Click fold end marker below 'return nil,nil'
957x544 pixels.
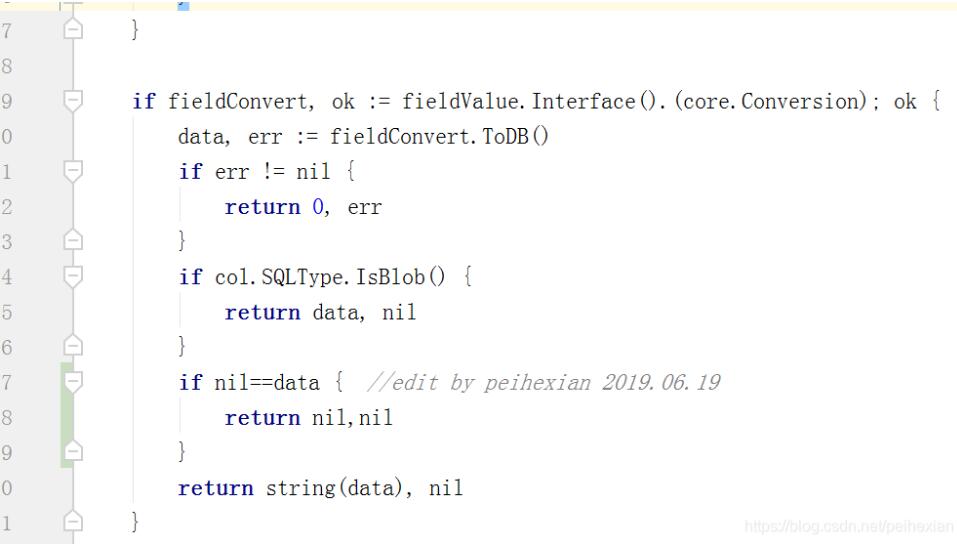[72, 452]
